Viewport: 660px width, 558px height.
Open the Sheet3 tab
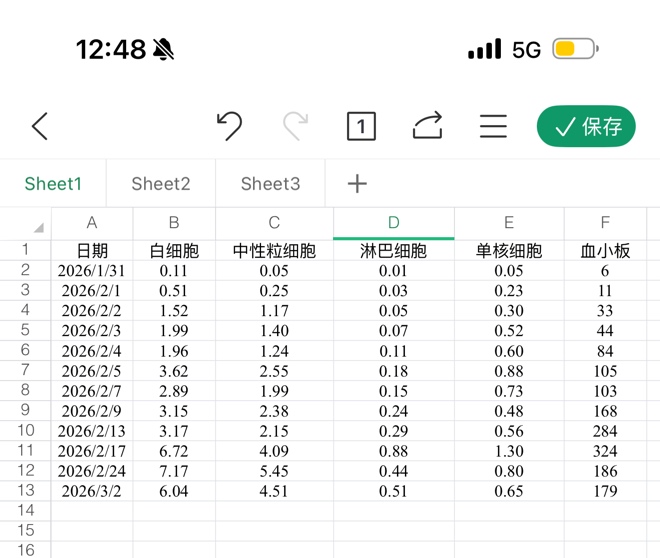(x=270, y=183)
